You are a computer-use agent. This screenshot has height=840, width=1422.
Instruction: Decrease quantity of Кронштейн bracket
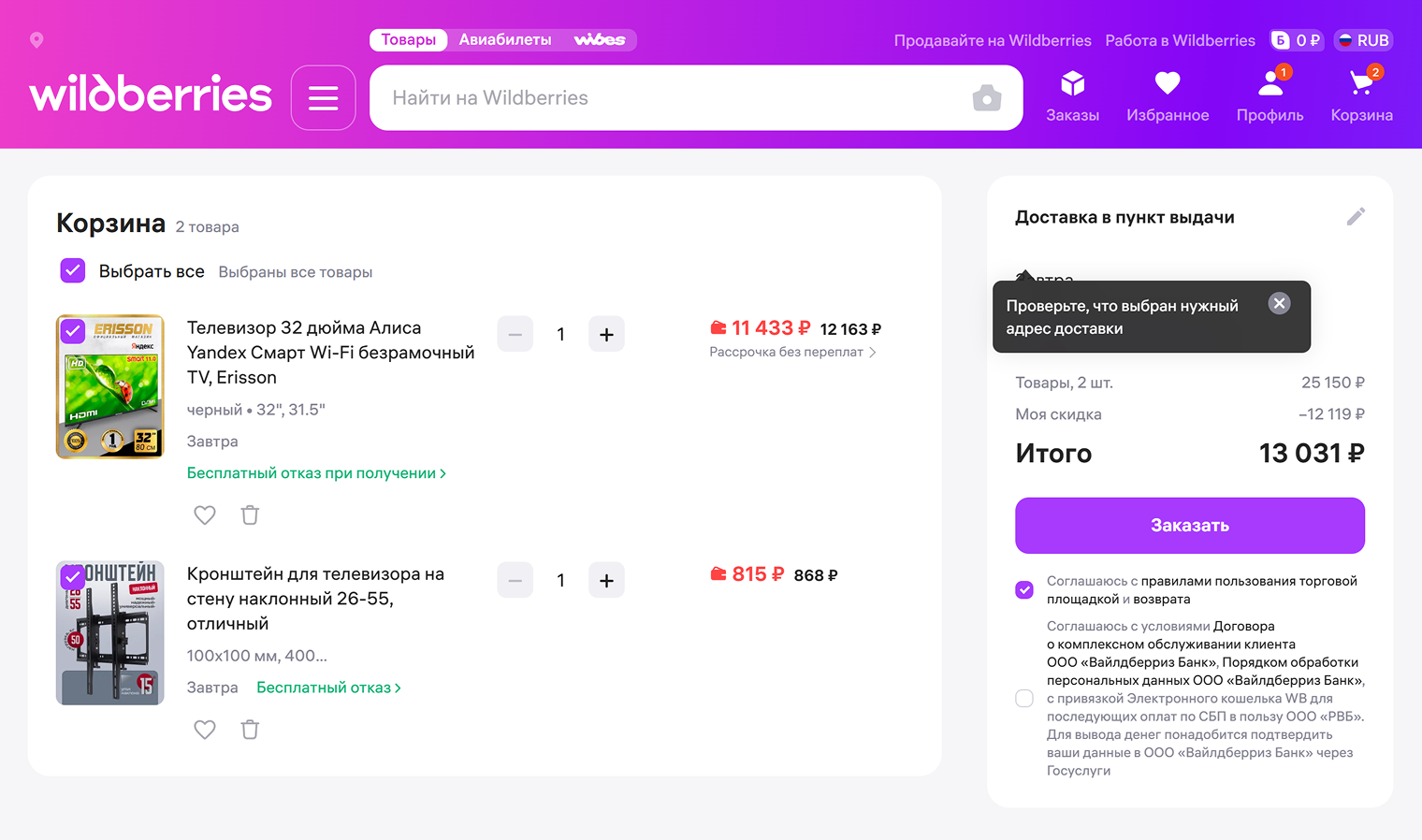click(x=515, y=580)
